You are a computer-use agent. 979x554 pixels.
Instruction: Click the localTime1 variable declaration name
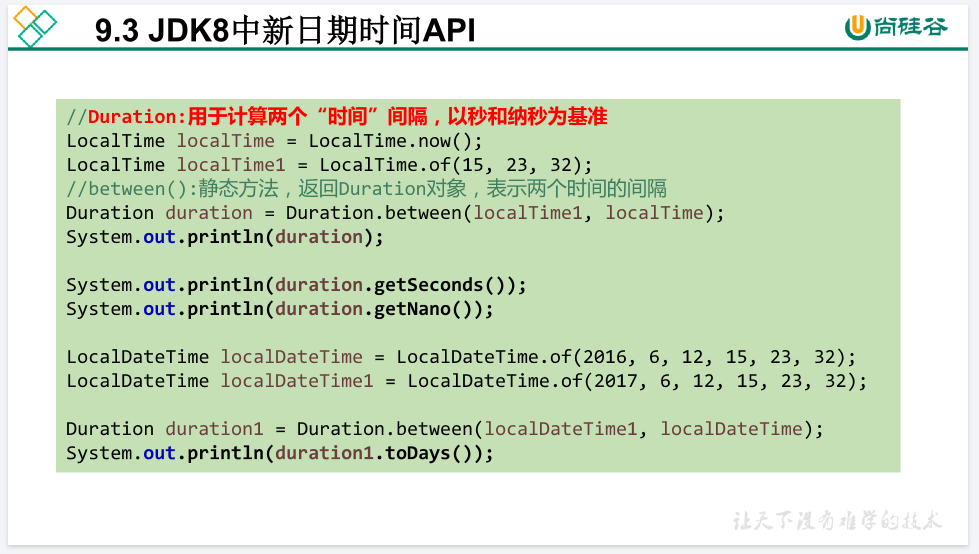[x=225, y=165]
